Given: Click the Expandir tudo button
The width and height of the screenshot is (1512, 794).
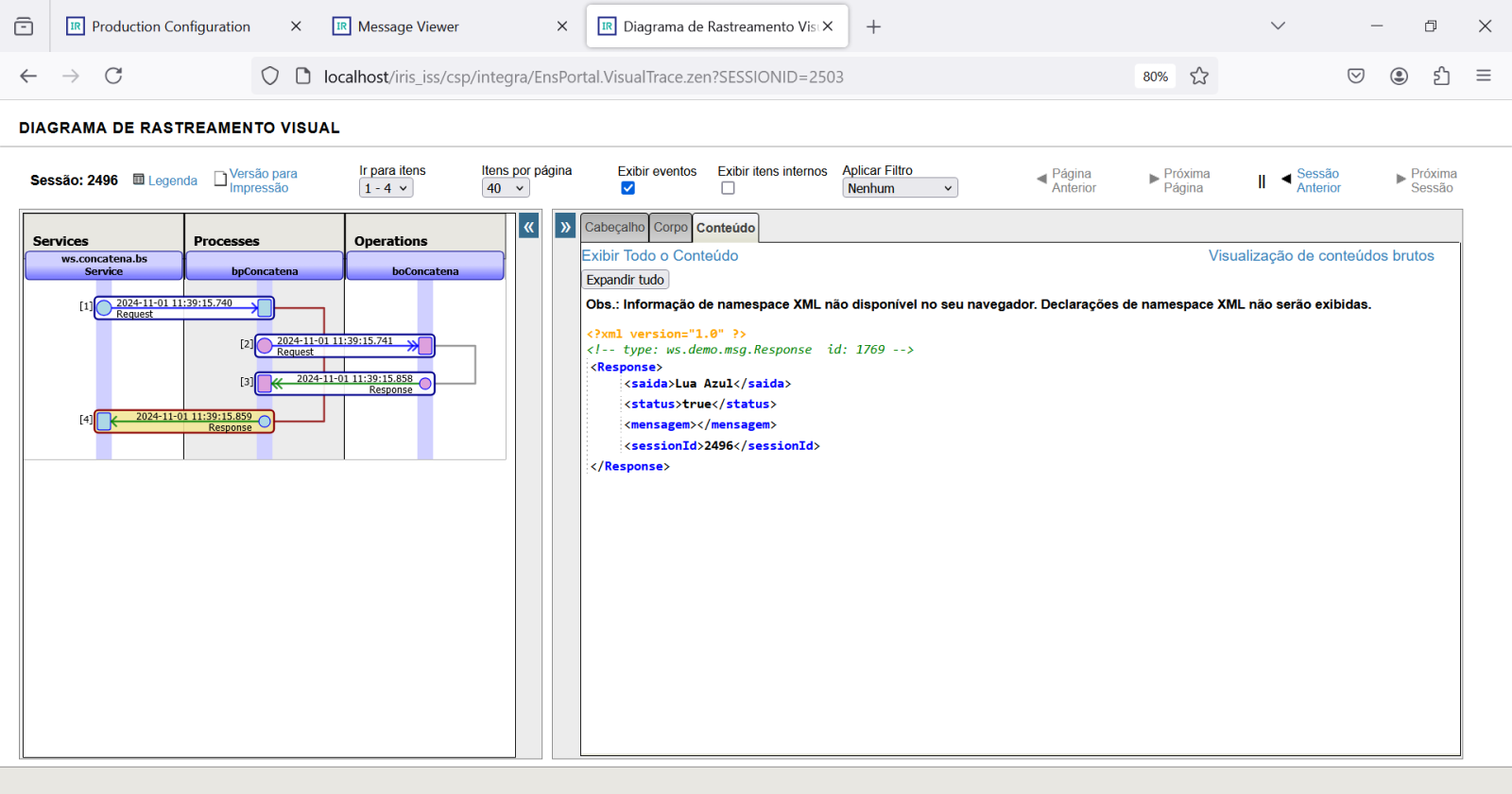Looking at the screenshot, I should [625, 280].
